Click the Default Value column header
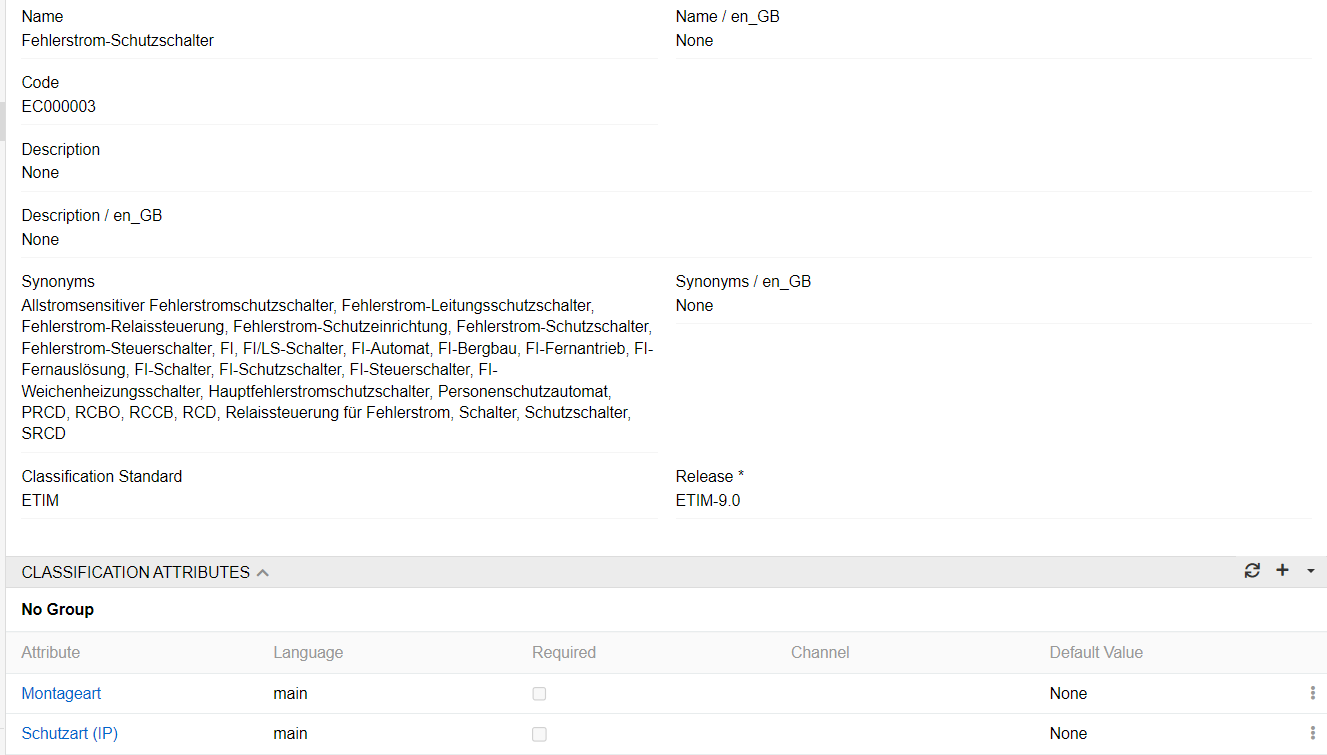The image size is (1327, 755). pyautogui.click(x=1096, y=652)
